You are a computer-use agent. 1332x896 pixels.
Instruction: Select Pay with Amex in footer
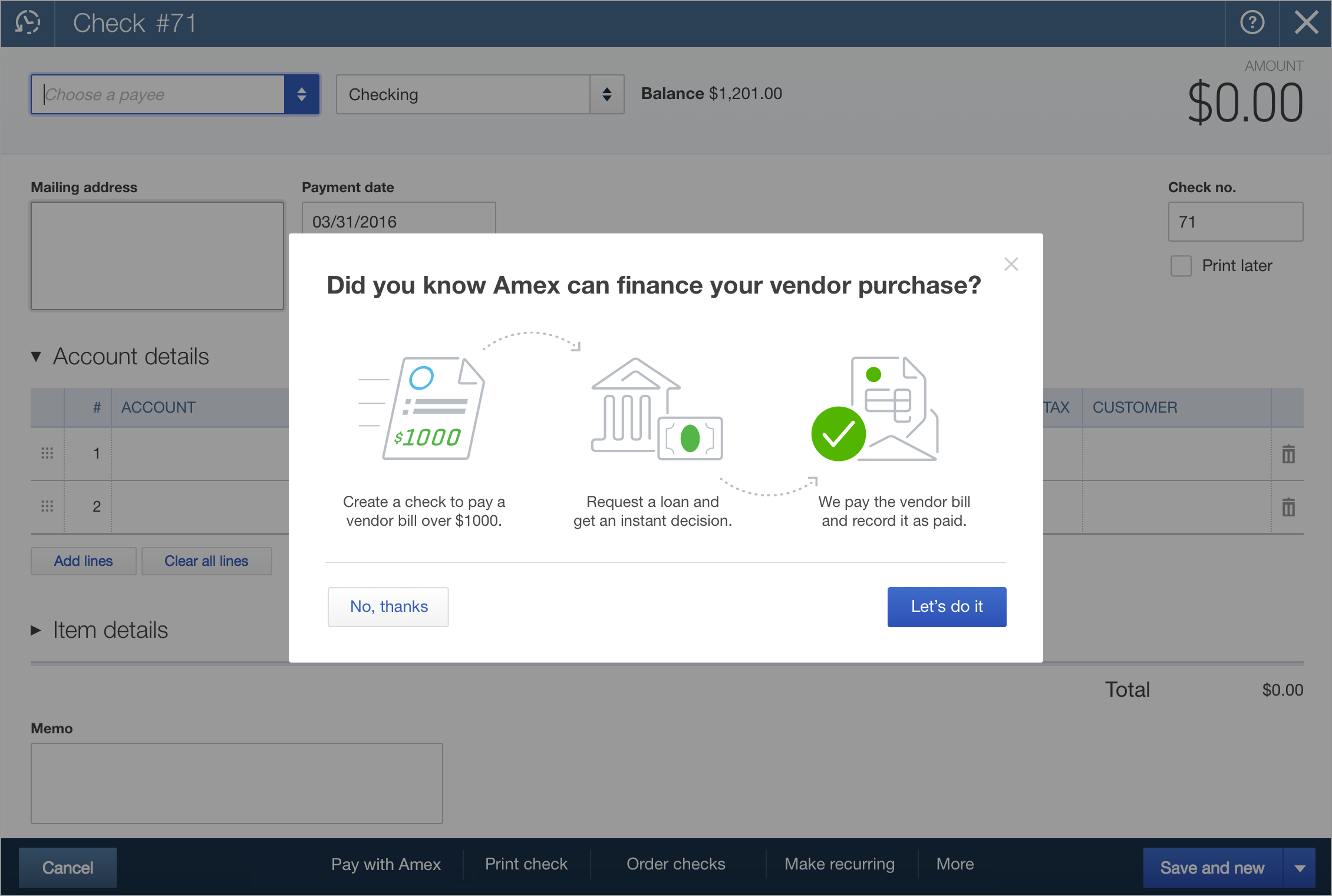tap(385, 864)
